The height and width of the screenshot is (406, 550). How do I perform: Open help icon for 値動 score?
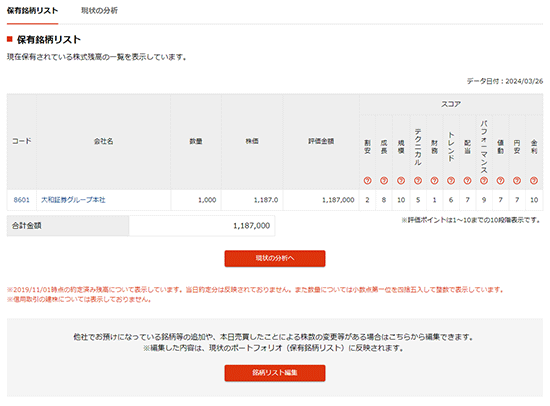pyautogui.click(x=500, y=180)
